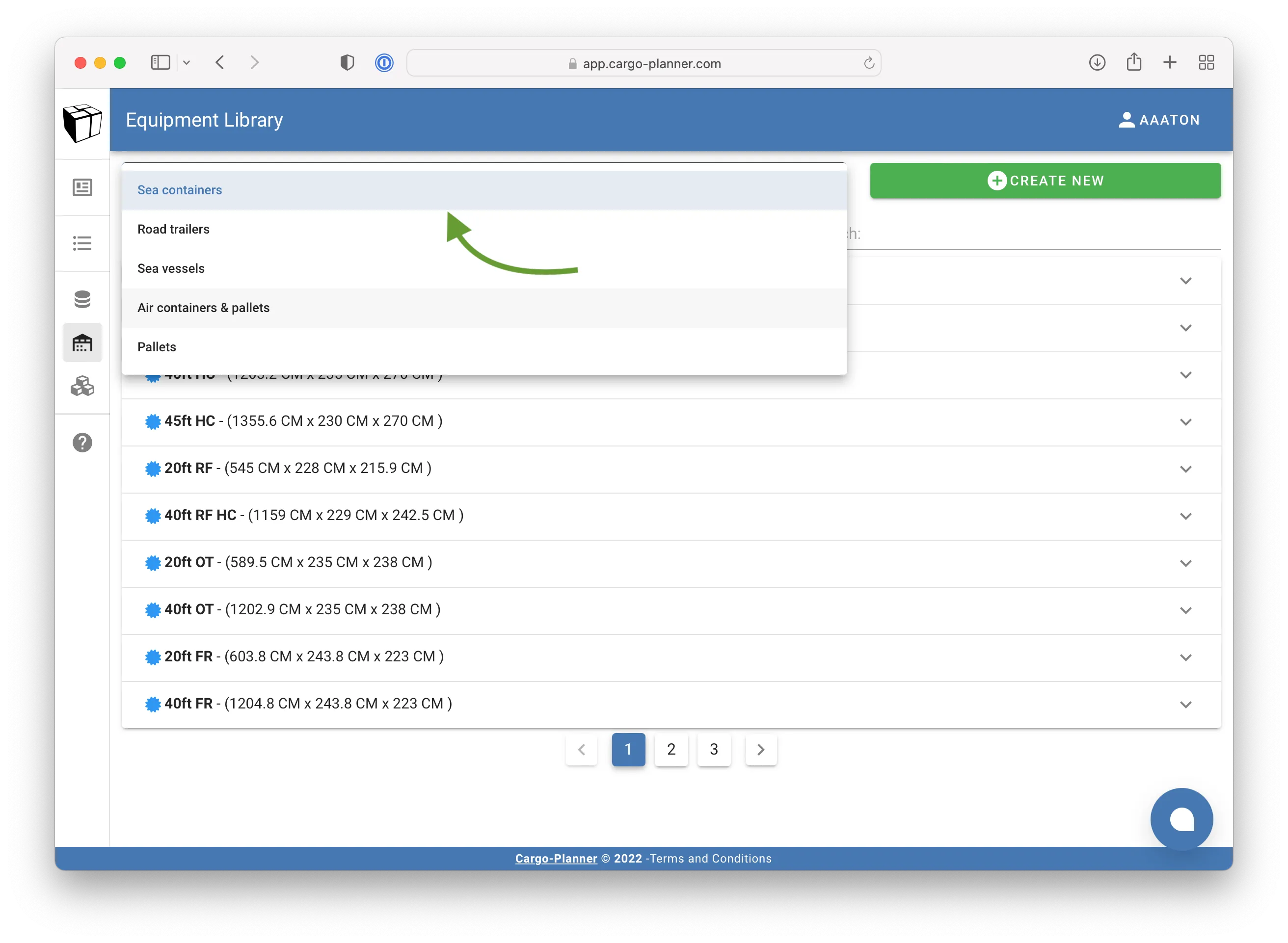Select Pallets equipment type
This screenshot has height=943, width=1288.
157,347
